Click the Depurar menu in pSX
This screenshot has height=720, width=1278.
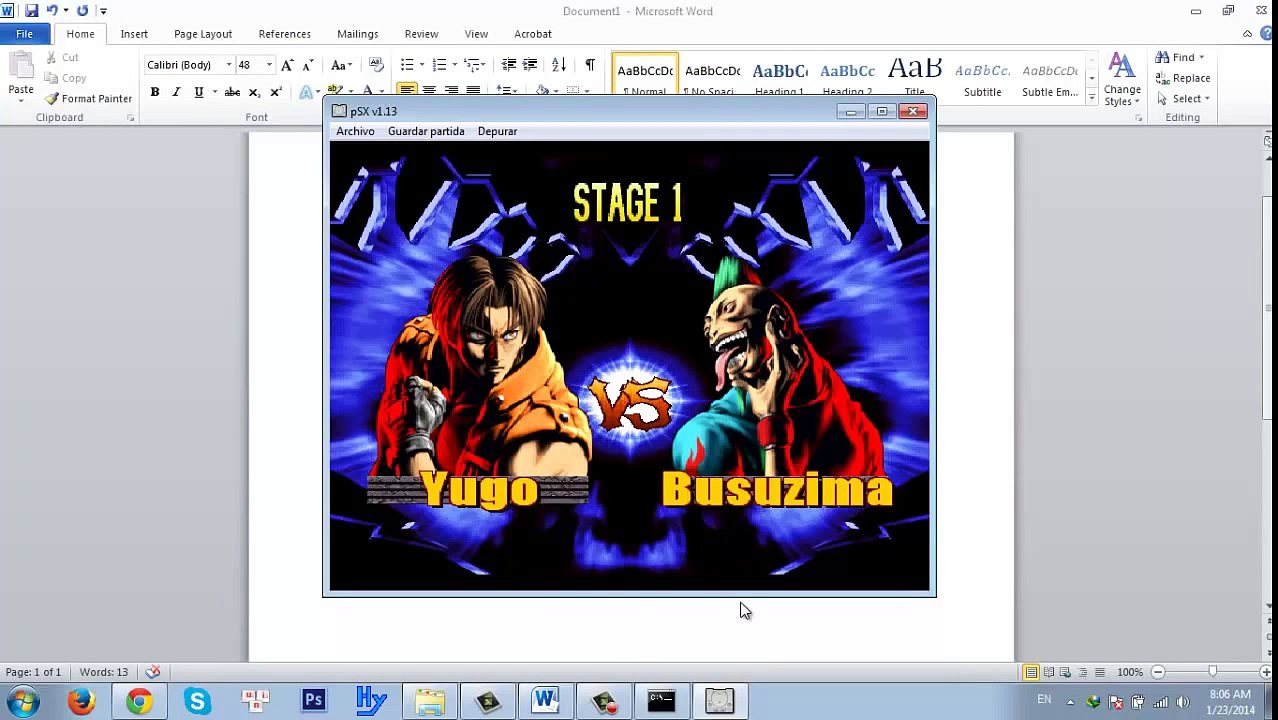point(497,131)
